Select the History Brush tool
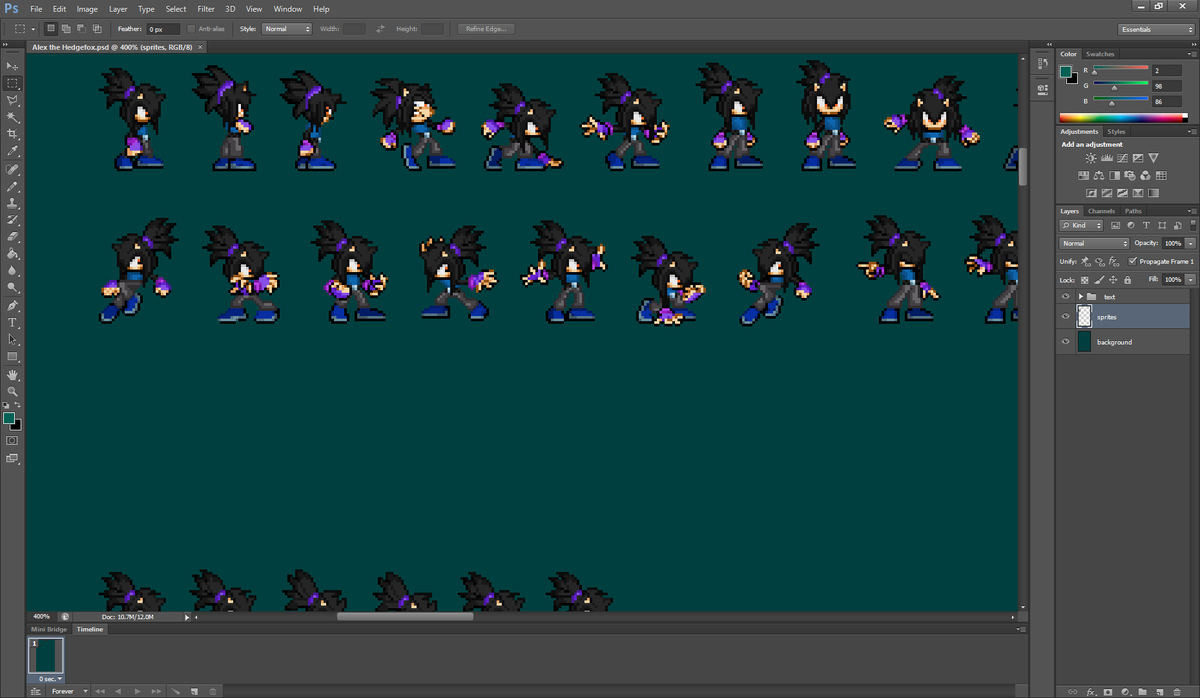The image size is (1200, 698). pyautogui.click(x=12, y=220)
